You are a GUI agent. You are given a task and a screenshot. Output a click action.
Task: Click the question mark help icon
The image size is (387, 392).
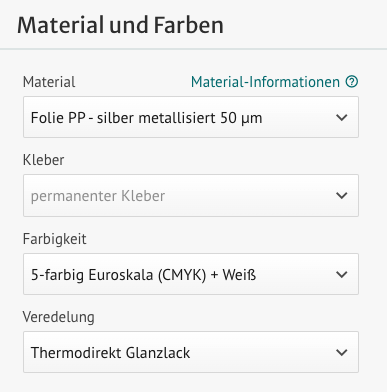(x=352, y=81)
